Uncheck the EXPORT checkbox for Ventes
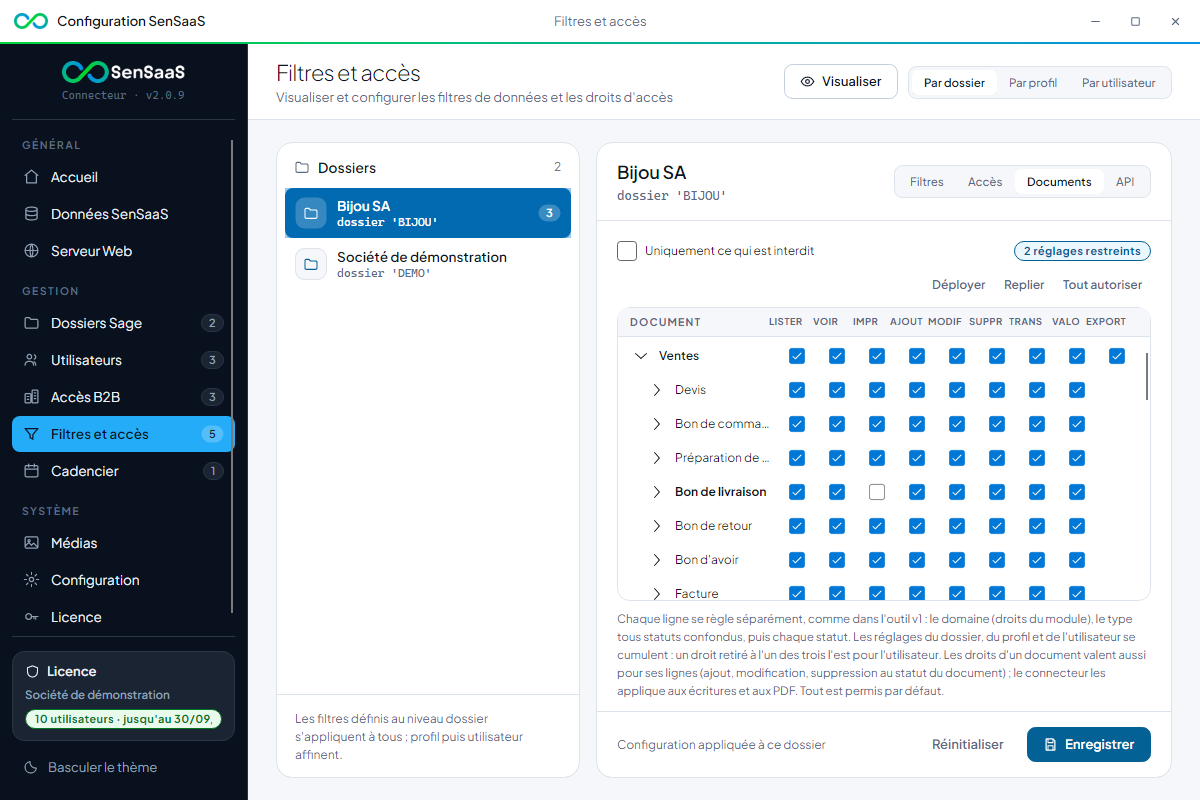1200x800 pixels. click(1117, 356)
